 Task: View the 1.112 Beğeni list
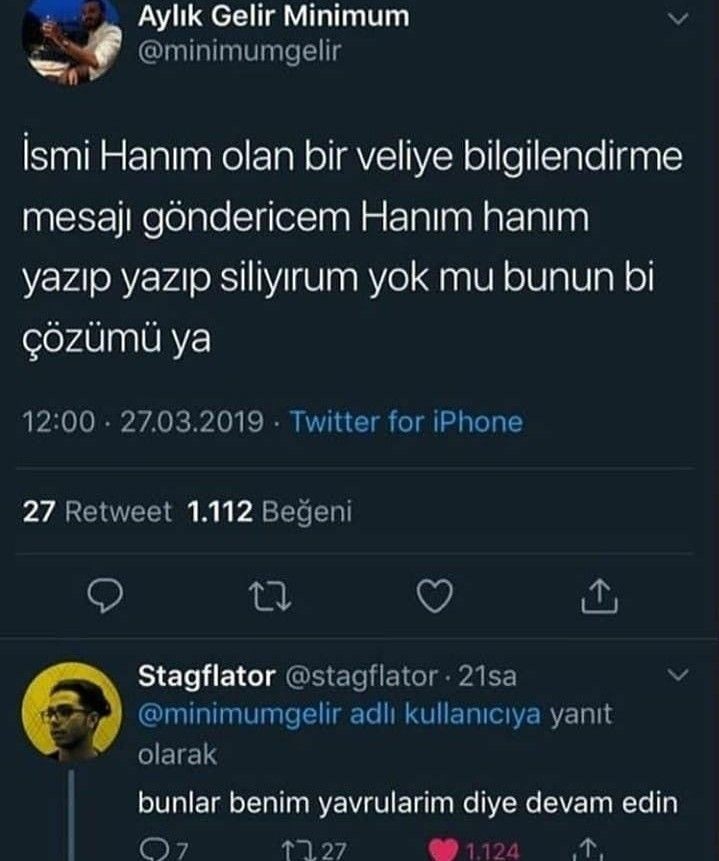(270, 512)
